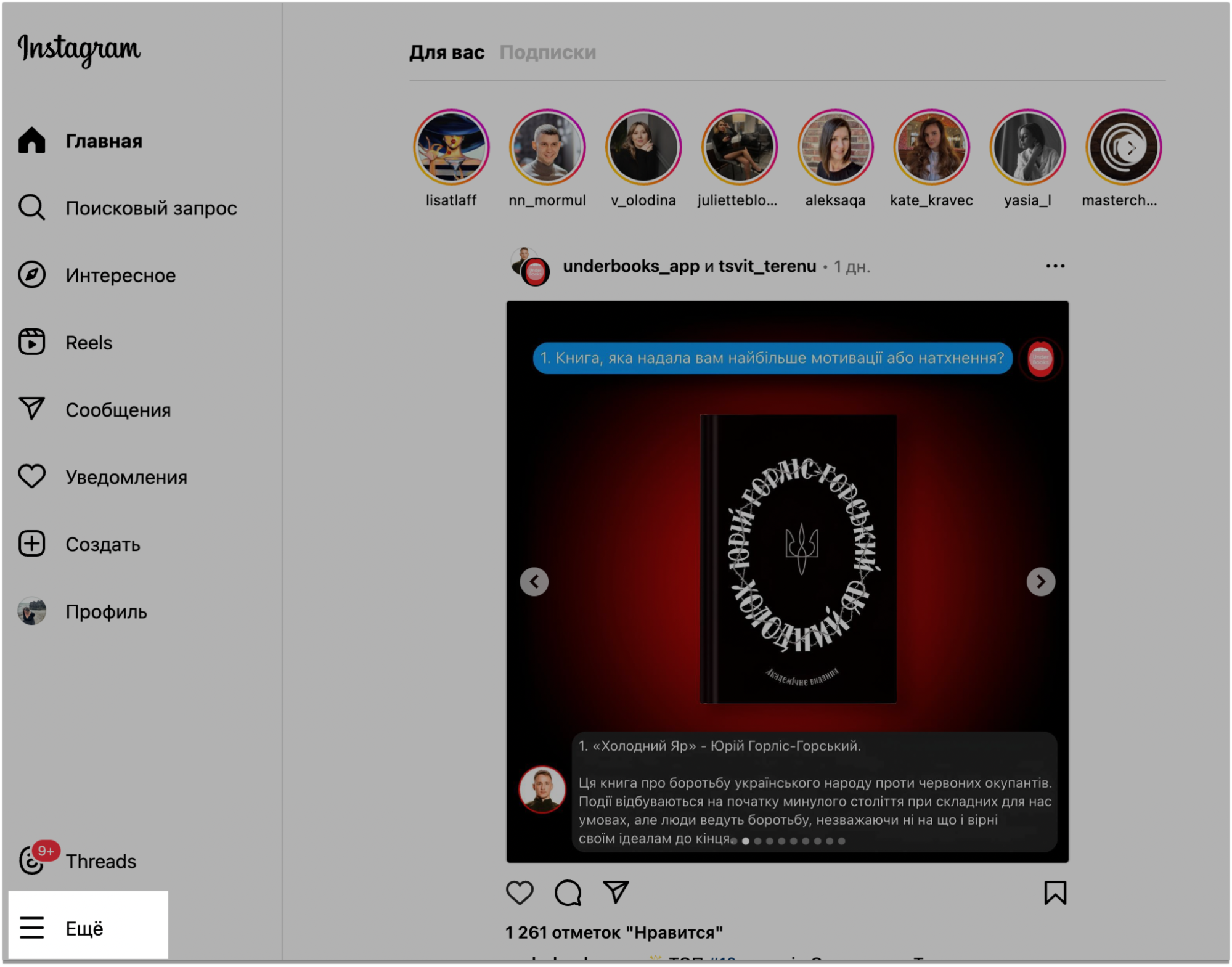Share the post with the paper plane icon
Viewport: 1232px width, 967px height.
[616, 892]
